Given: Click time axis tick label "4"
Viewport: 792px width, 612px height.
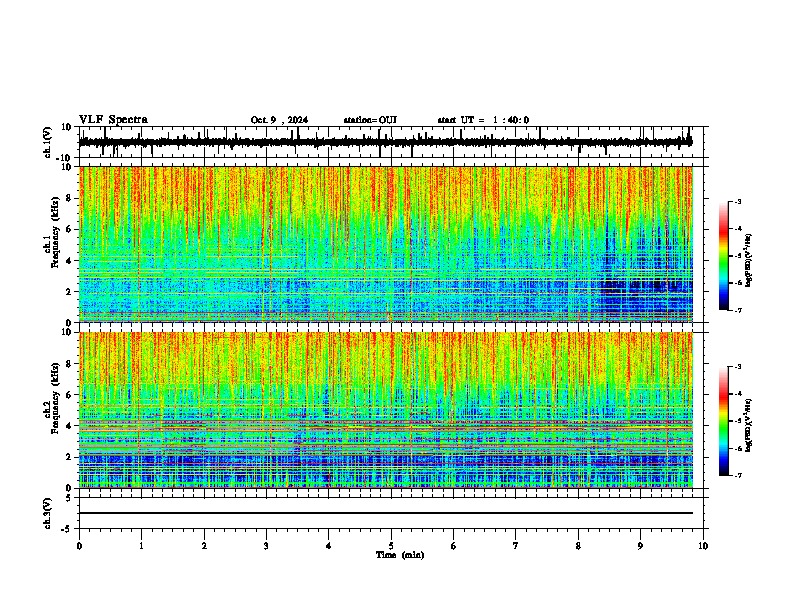Looking at the screenshot, I should point(328,546).
